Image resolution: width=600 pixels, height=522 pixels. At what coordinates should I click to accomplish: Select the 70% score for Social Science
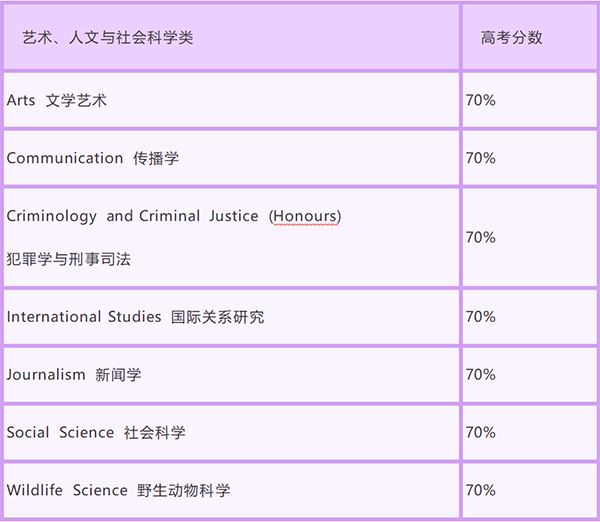point(480,432)
